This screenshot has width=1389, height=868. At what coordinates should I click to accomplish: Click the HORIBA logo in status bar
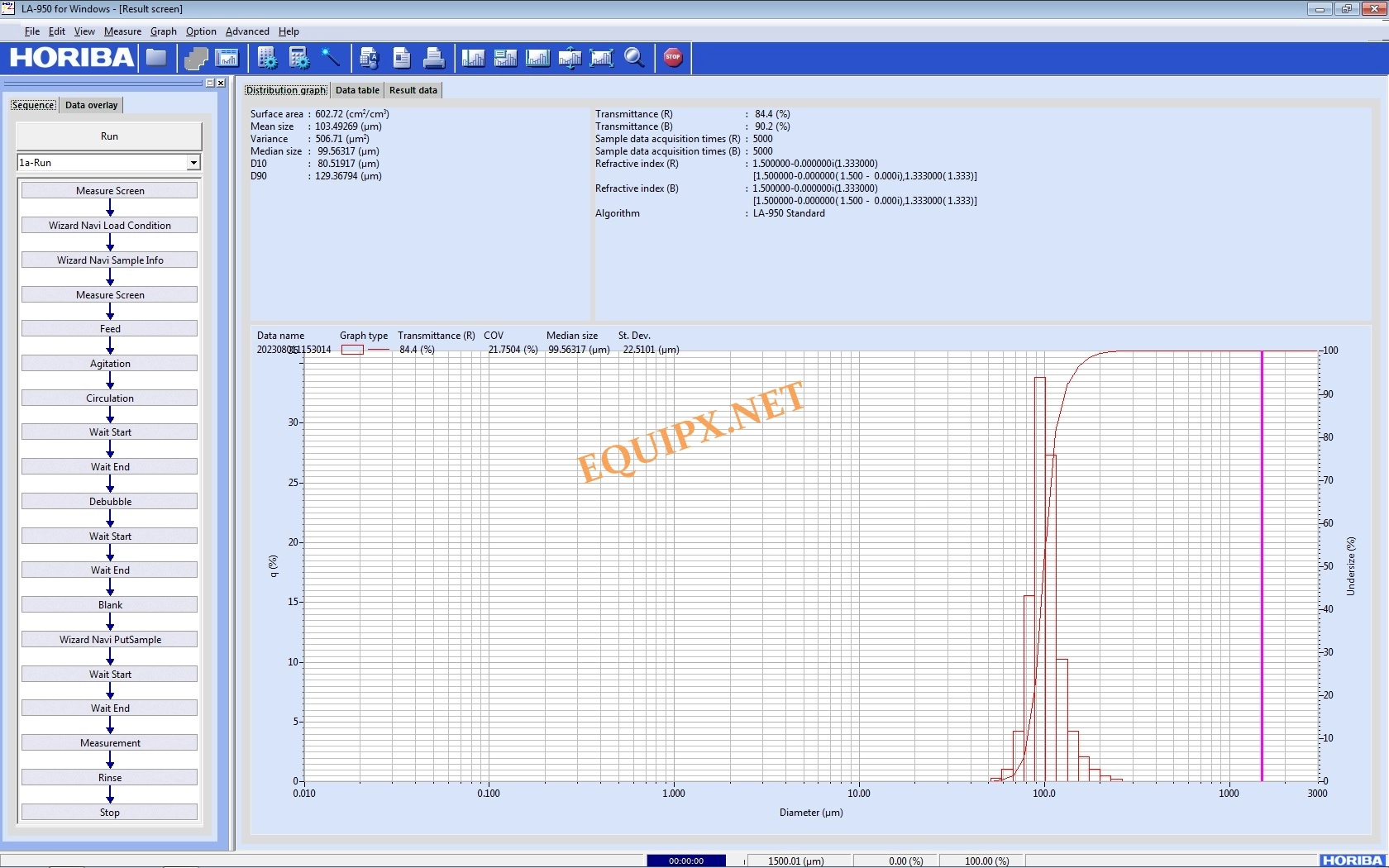(x=1353, y=861)
